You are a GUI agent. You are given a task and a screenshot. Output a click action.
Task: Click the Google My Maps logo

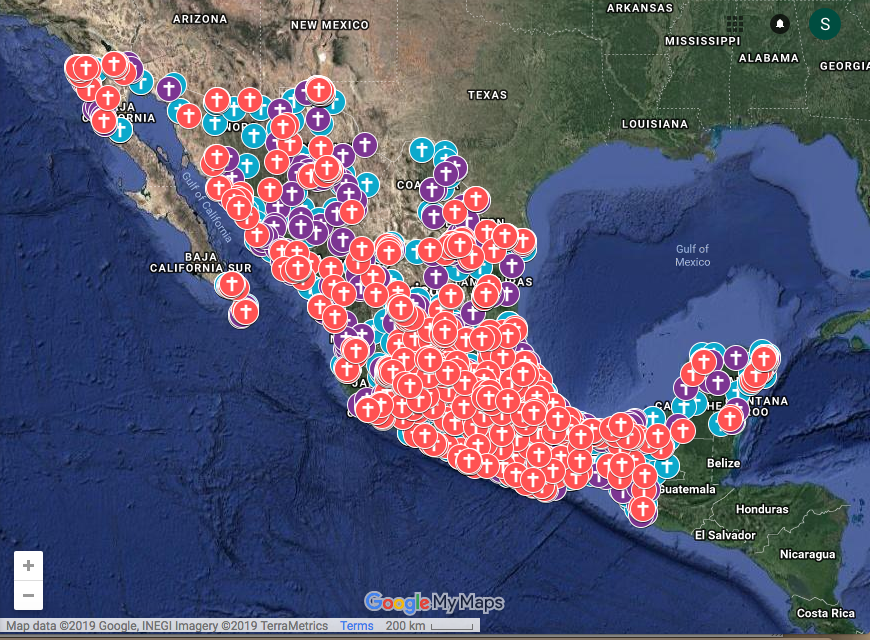coord(434,602)
